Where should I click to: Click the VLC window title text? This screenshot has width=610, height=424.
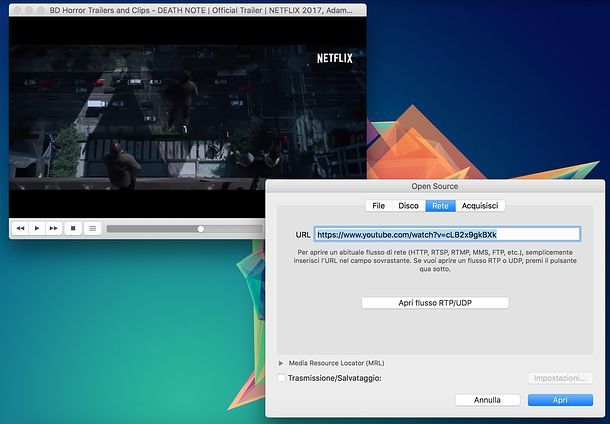click(x=201, y=11)
